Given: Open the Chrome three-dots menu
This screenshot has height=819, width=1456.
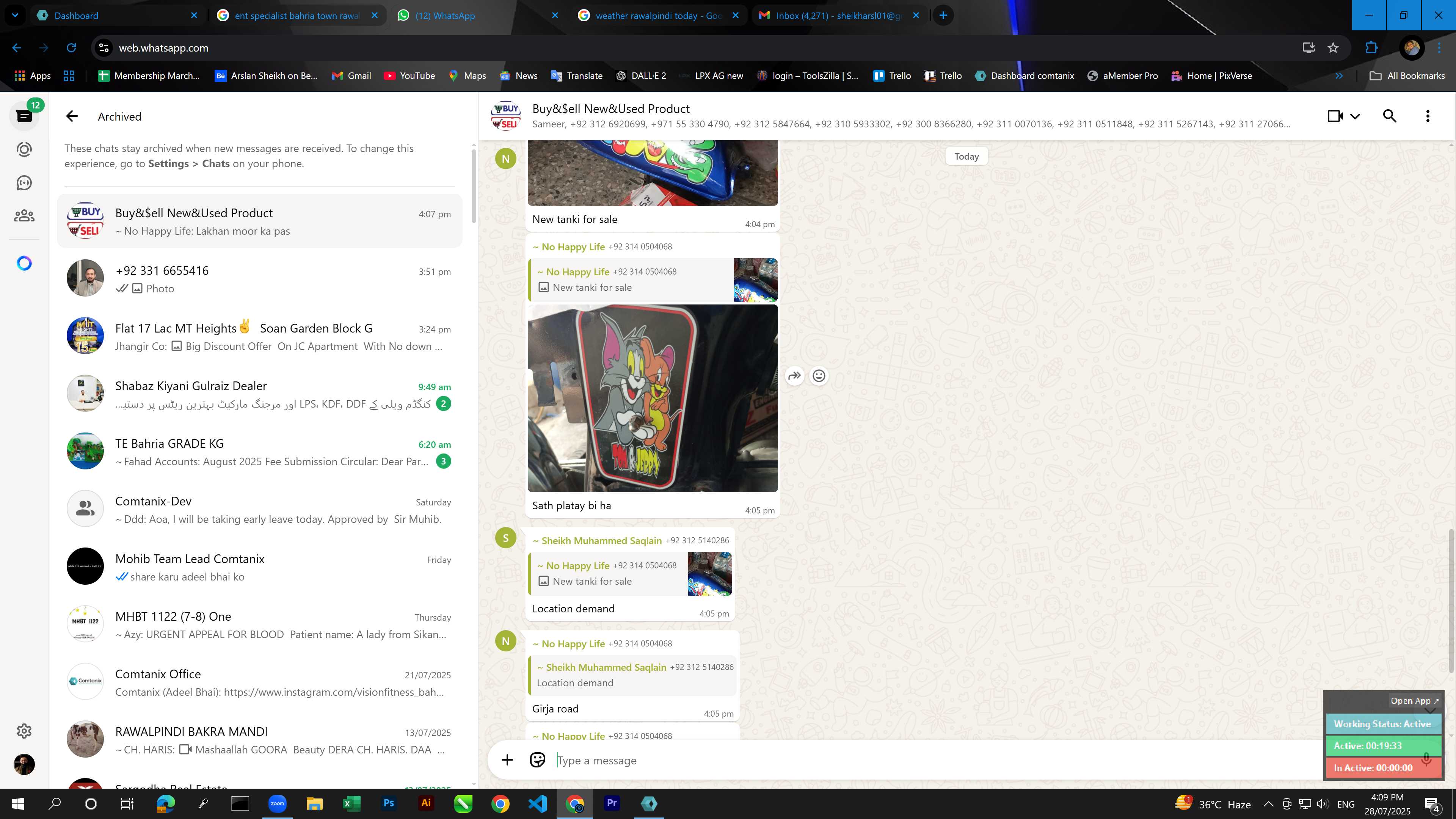Looking at the screenshot, I should (x=1439, y=47).
